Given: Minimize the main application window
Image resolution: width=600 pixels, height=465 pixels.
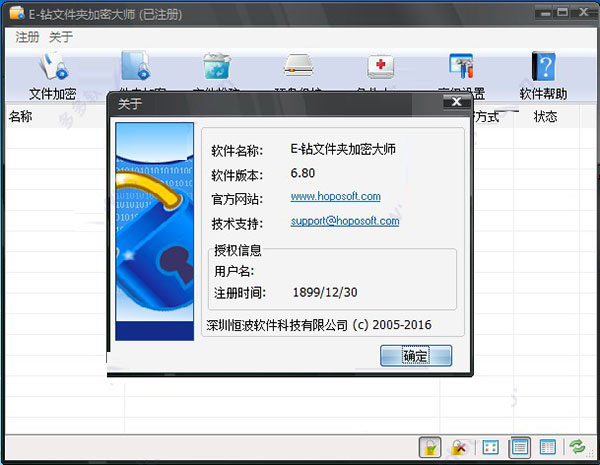Looking at the screenshot, I should (x=546, y=13).
